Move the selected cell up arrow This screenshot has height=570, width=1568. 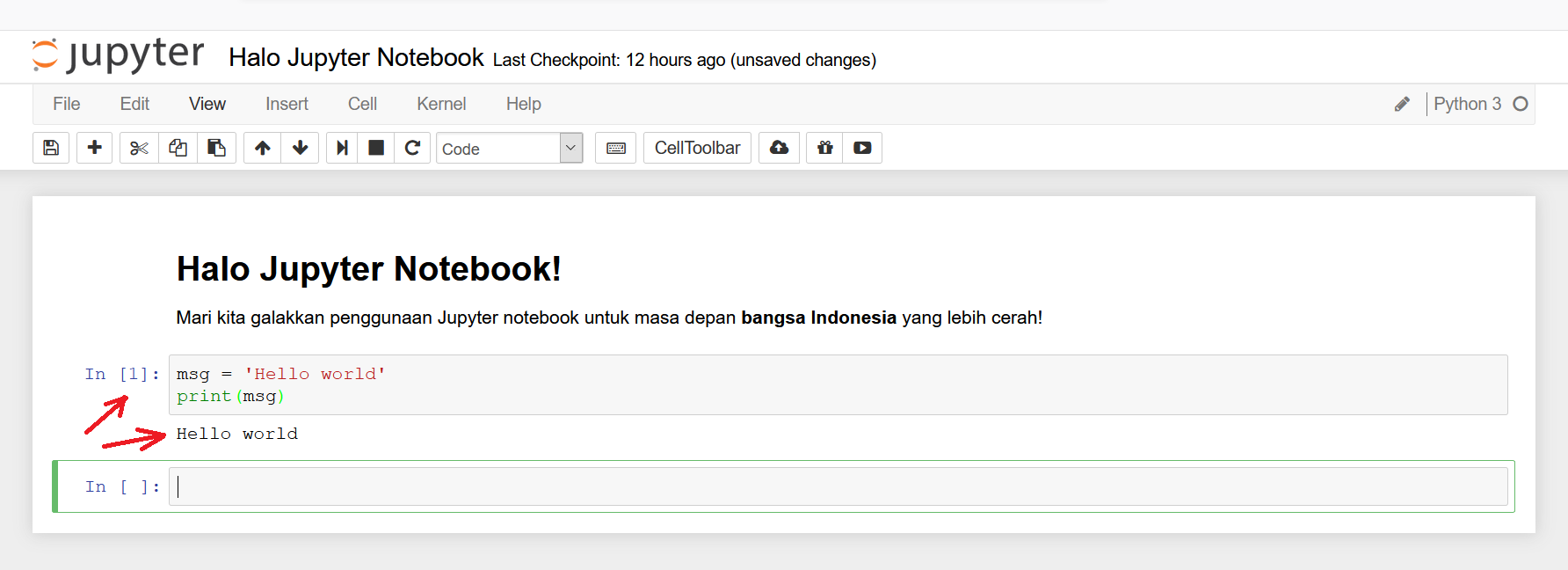click(x=262, y=148)
